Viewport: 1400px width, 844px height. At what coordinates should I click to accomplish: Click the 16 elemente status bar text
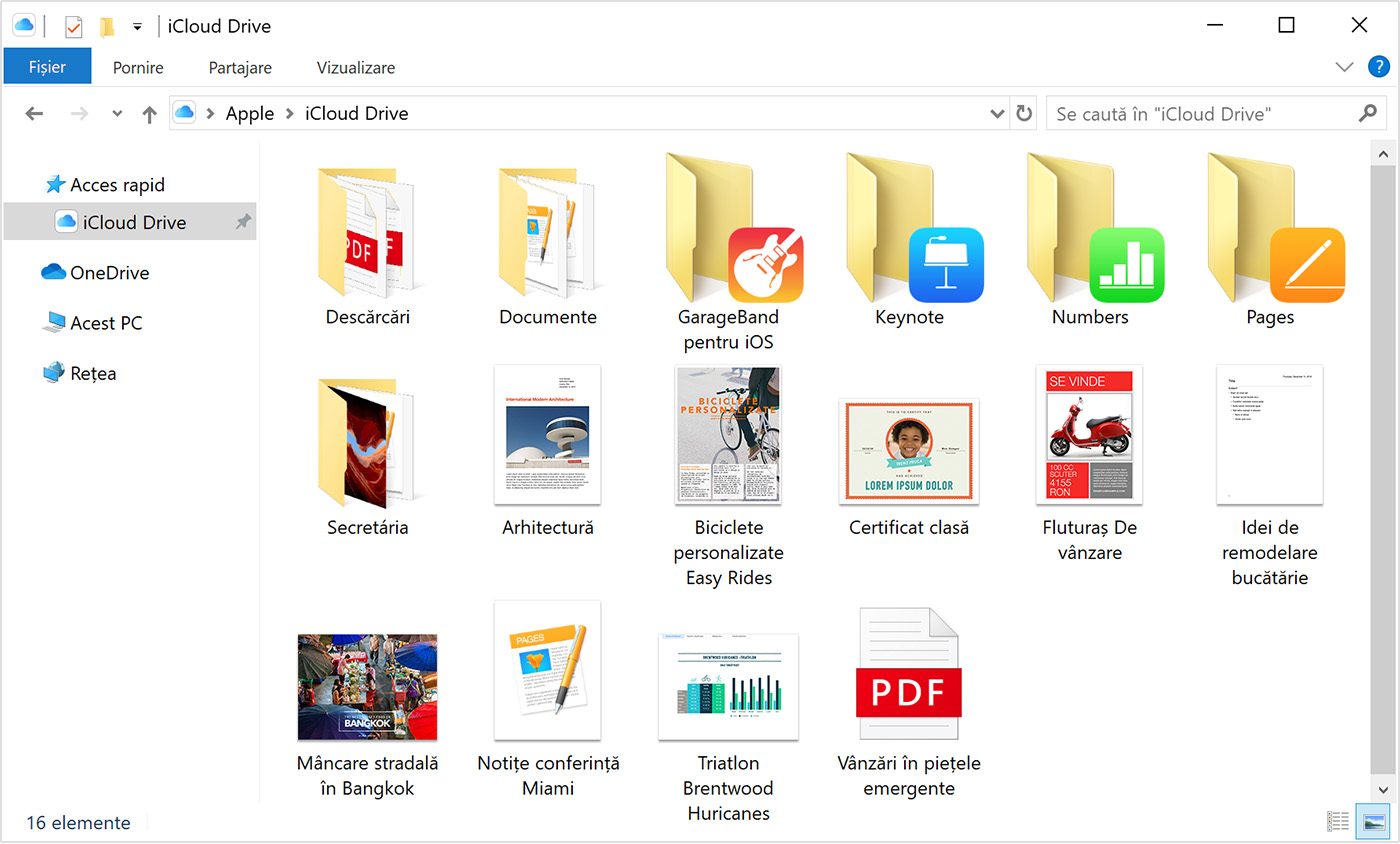78,823
